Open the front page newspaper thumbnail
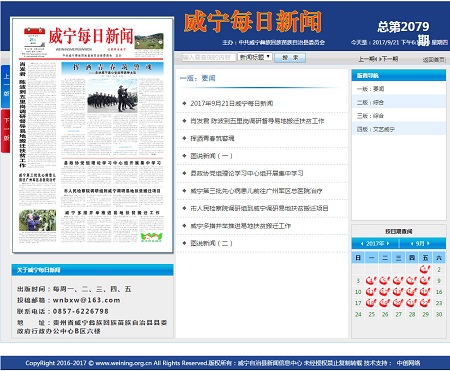This screenshot has height=371, width=450. click(x=93, y=135)
